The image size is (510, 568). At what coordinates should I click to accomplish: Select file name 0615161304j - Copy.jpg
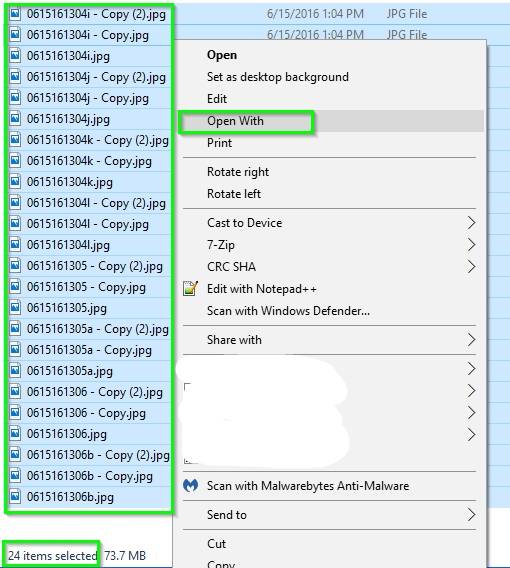pyautogui.click(x=88, y=98)
